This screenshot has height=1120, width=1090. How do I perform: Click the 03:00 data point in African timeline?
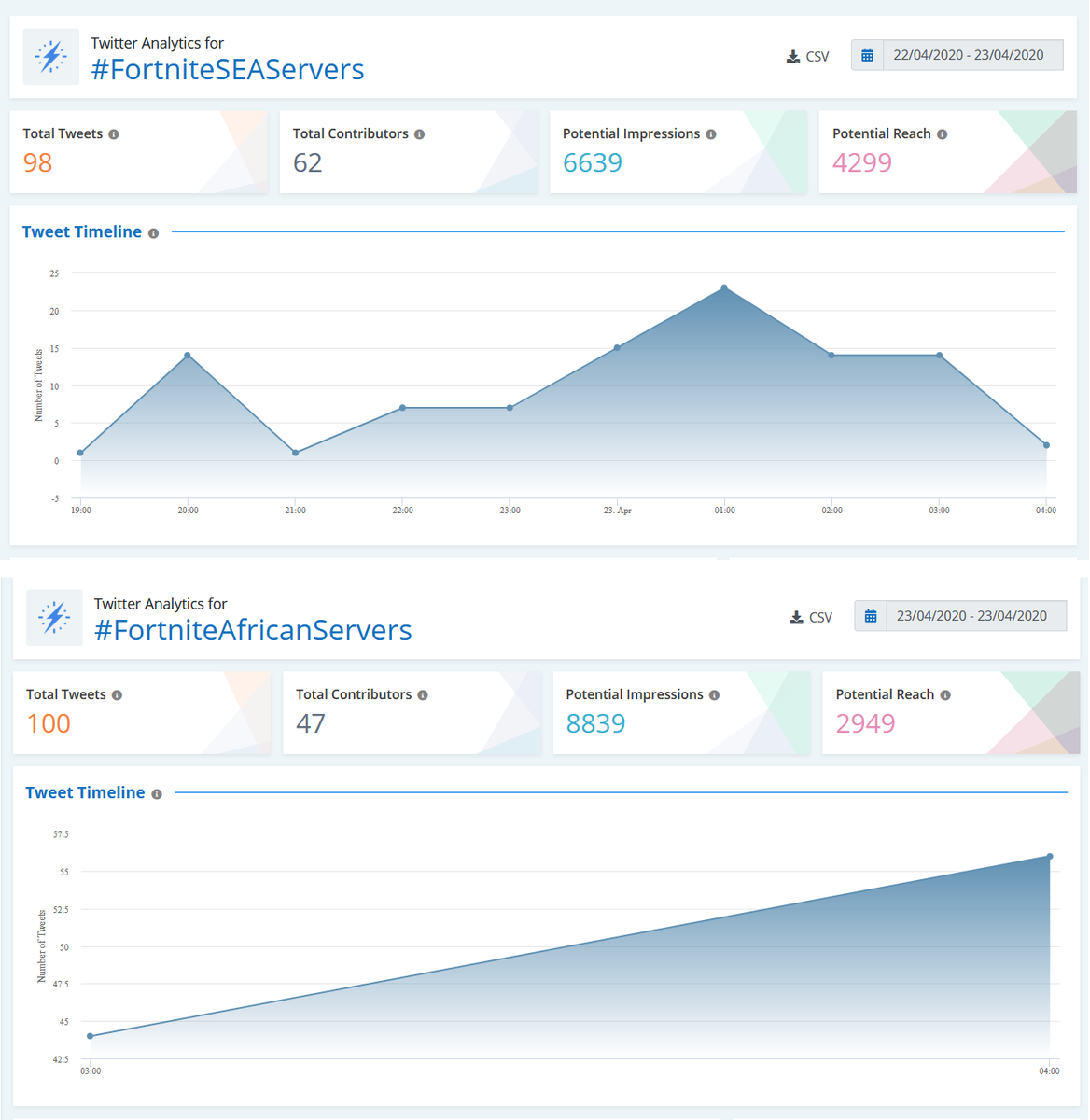(x=91, y=1036)
